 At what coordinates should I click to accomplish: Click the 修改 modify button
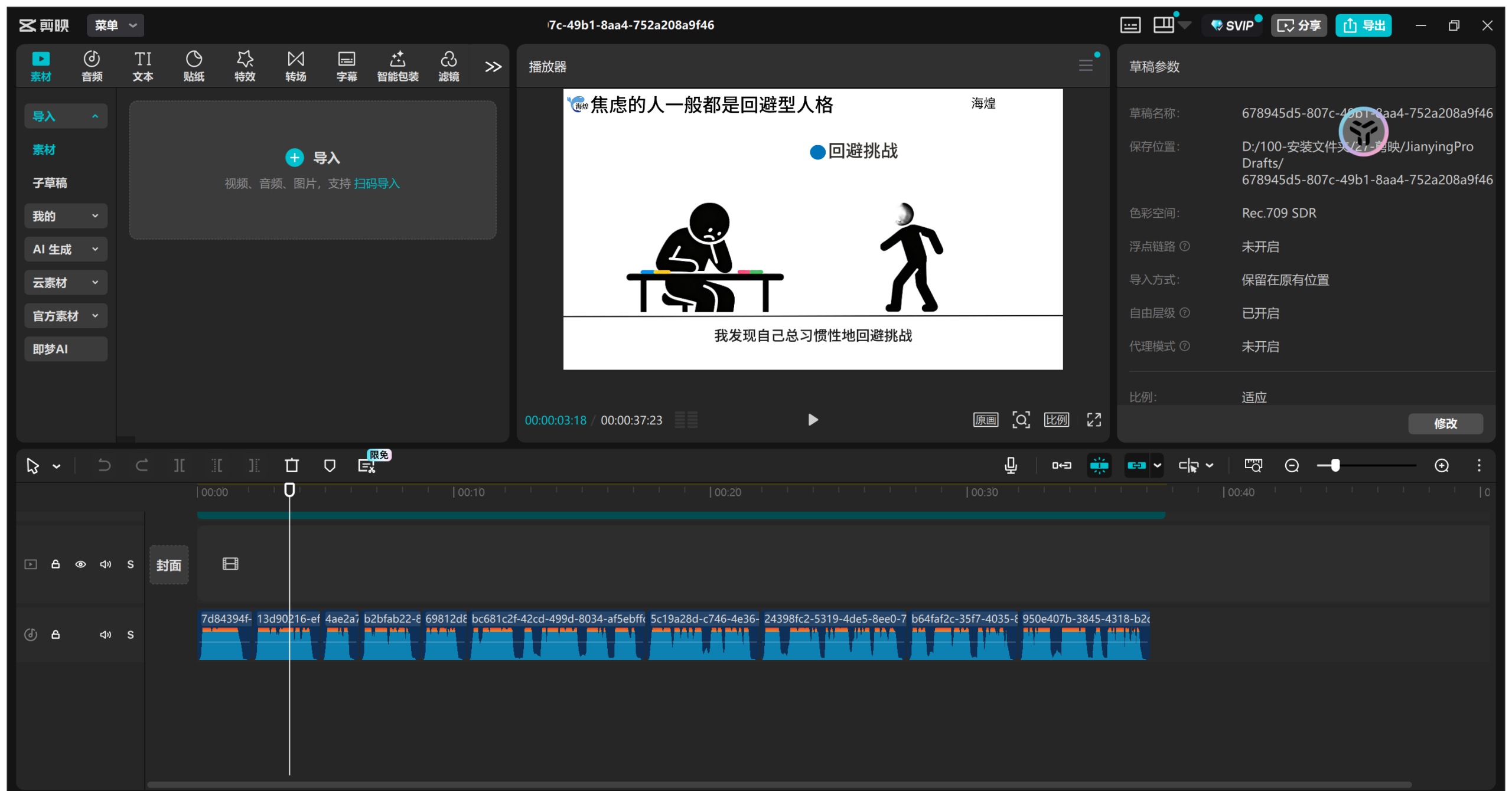1445,423
